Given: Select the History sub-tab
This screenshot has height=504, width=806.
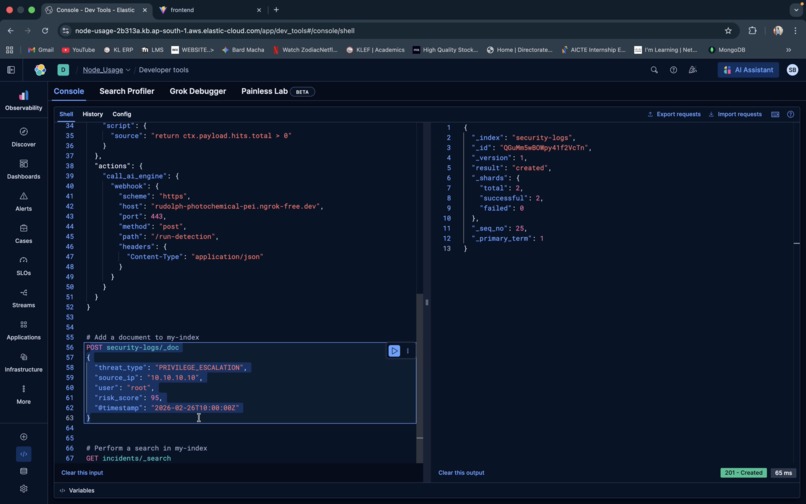Looking at the screenshot, I should coord(93,114).
